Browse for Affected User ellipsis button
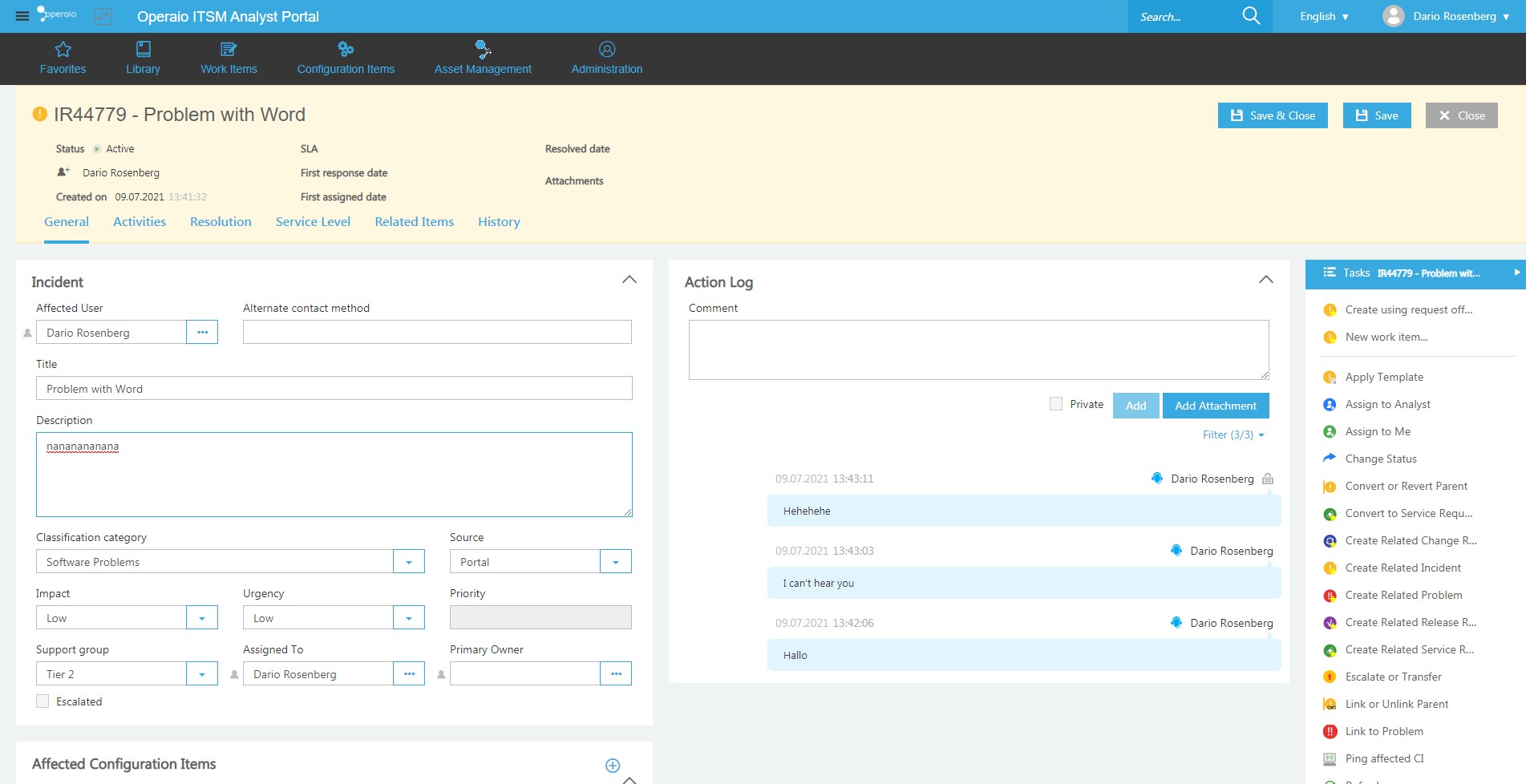The width and height of the screenshot is (1526, 784). [x=202, y=333]
